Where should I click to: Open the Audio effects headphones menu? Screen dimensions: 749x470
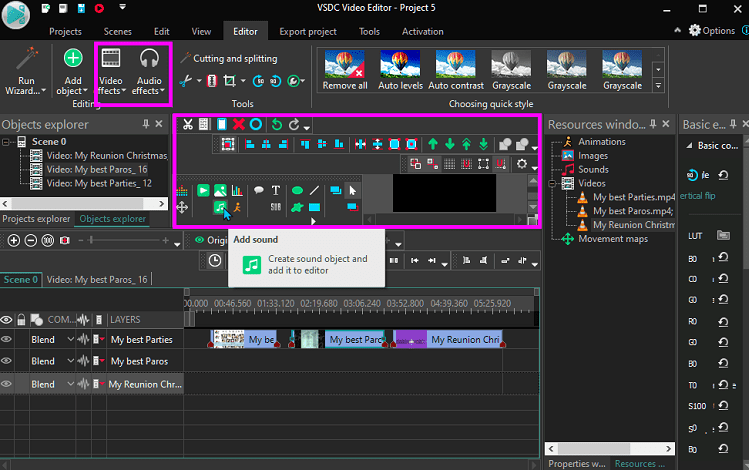click(149, 72)
